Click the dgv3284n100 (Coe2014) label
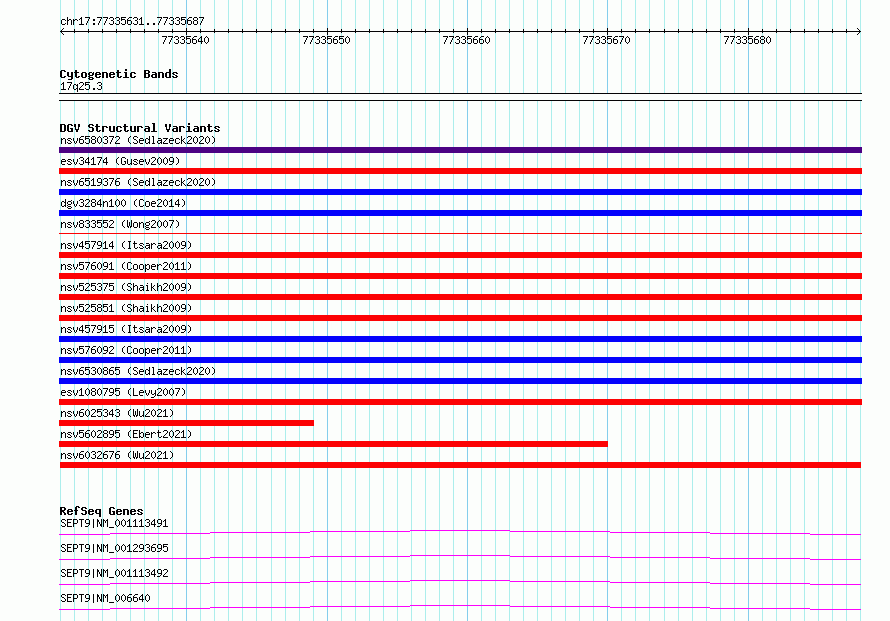Screen dimensions: 890x621 point(123,203)
